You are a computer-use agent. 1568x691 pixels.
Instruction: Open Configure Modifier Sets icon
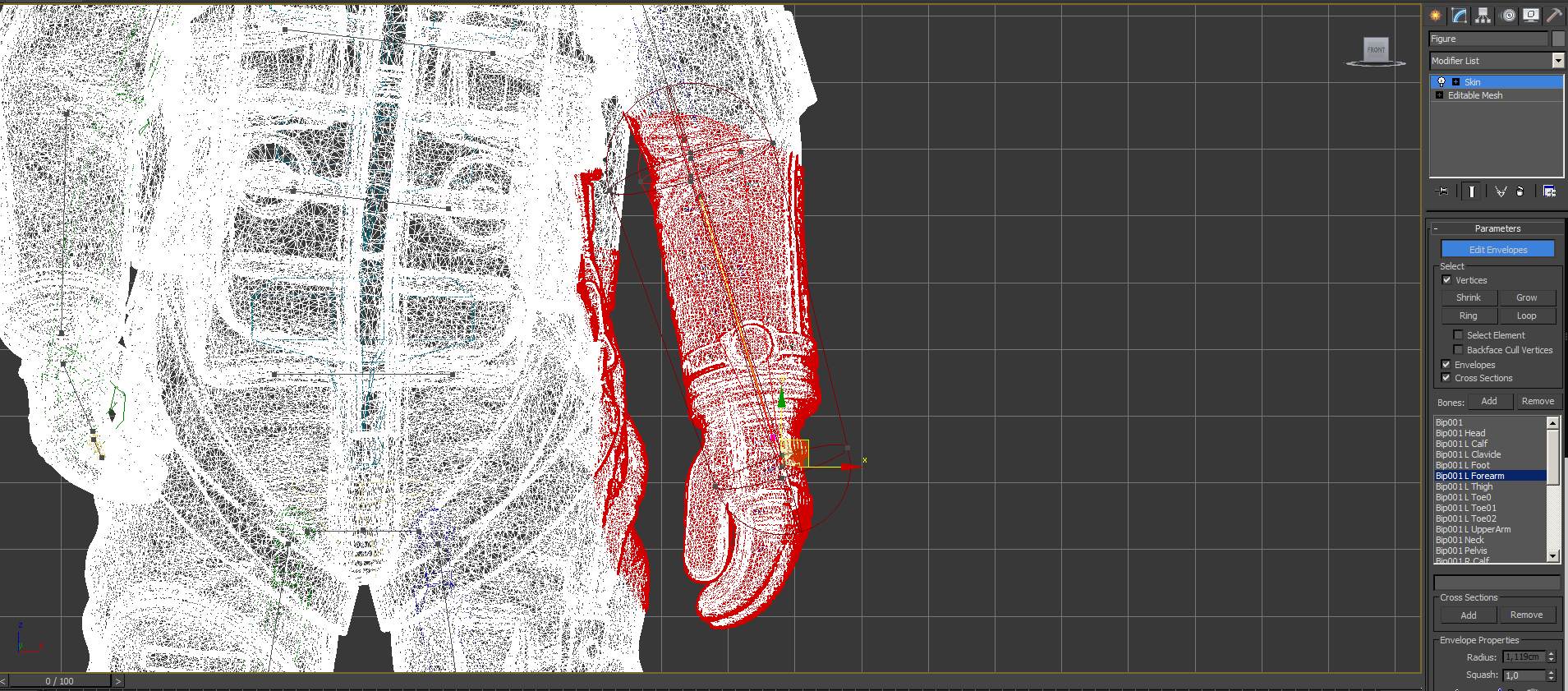pyautogui.click(x=1549, y=191)
